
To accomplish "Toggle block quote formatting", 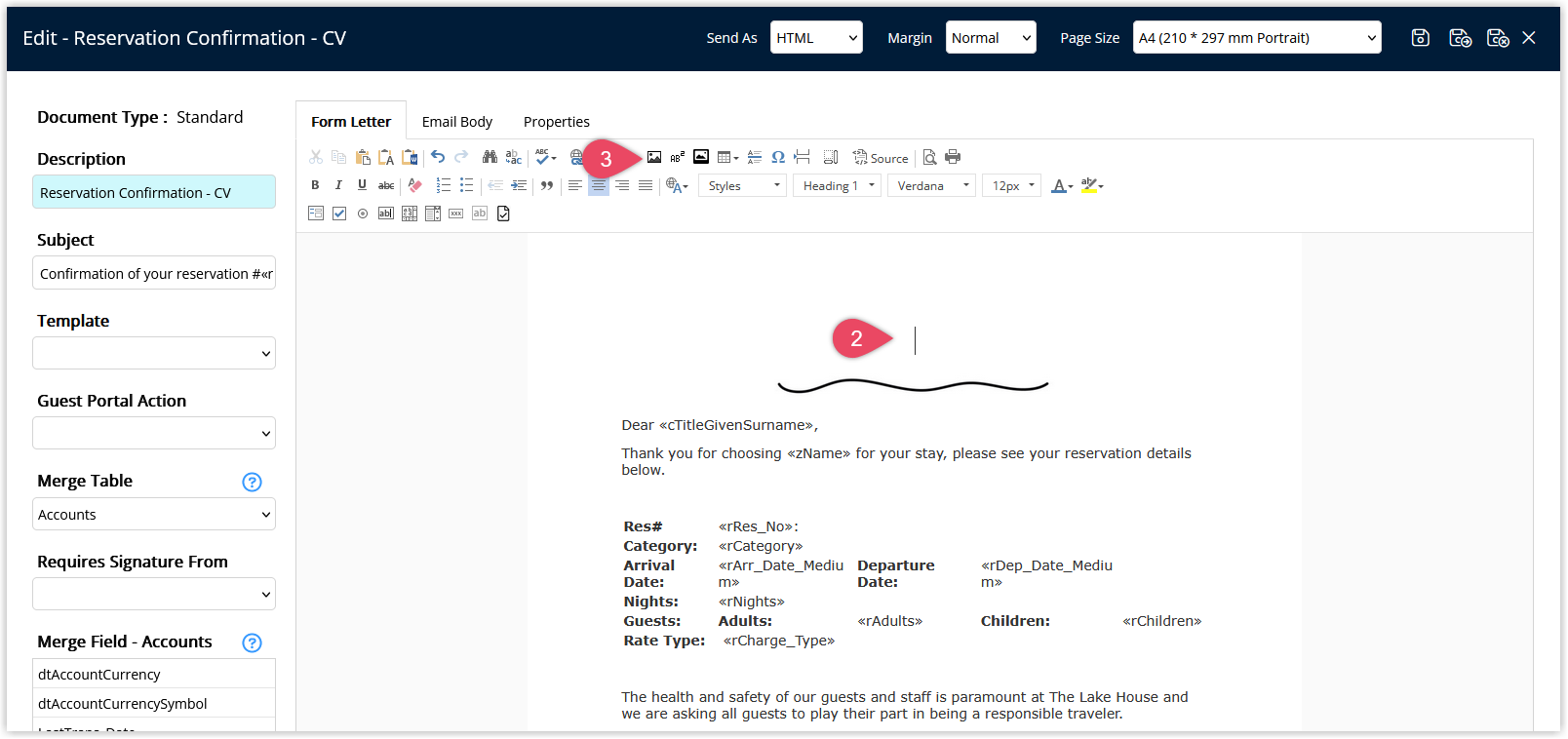I will tap(547, 185).
